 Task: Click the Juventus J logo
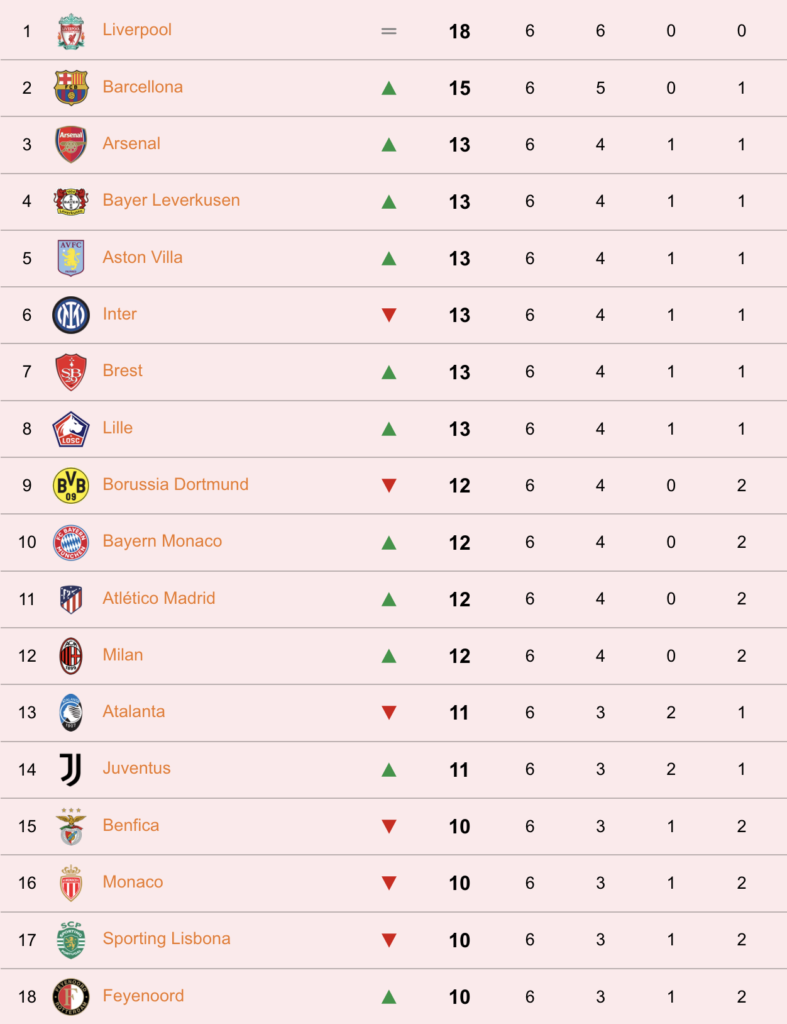[x=71, y=769]
